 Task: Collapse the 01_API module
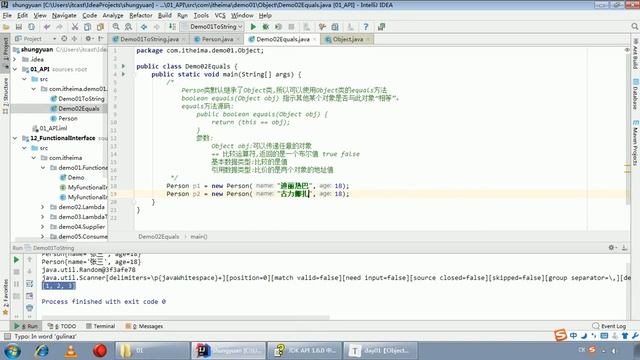[x=15, y=69]
